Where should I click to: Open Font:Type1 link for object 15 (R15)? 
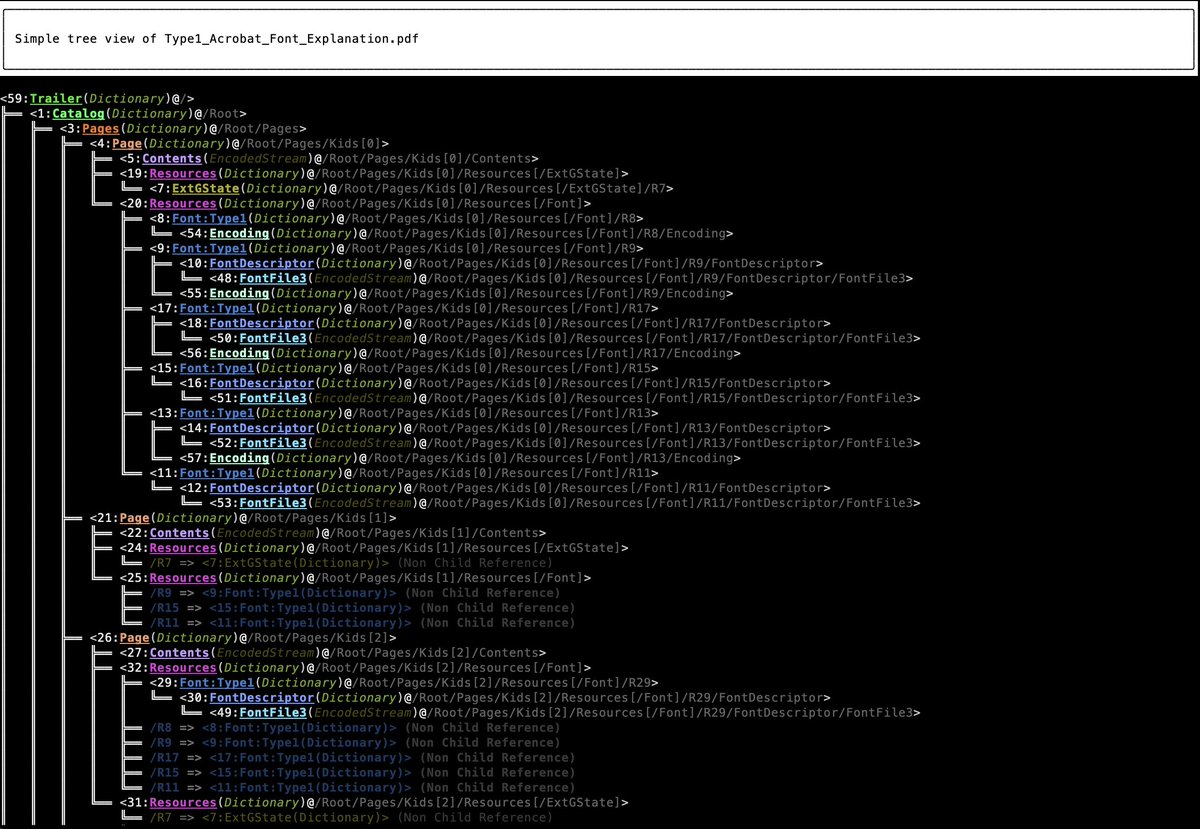(217, 369)
